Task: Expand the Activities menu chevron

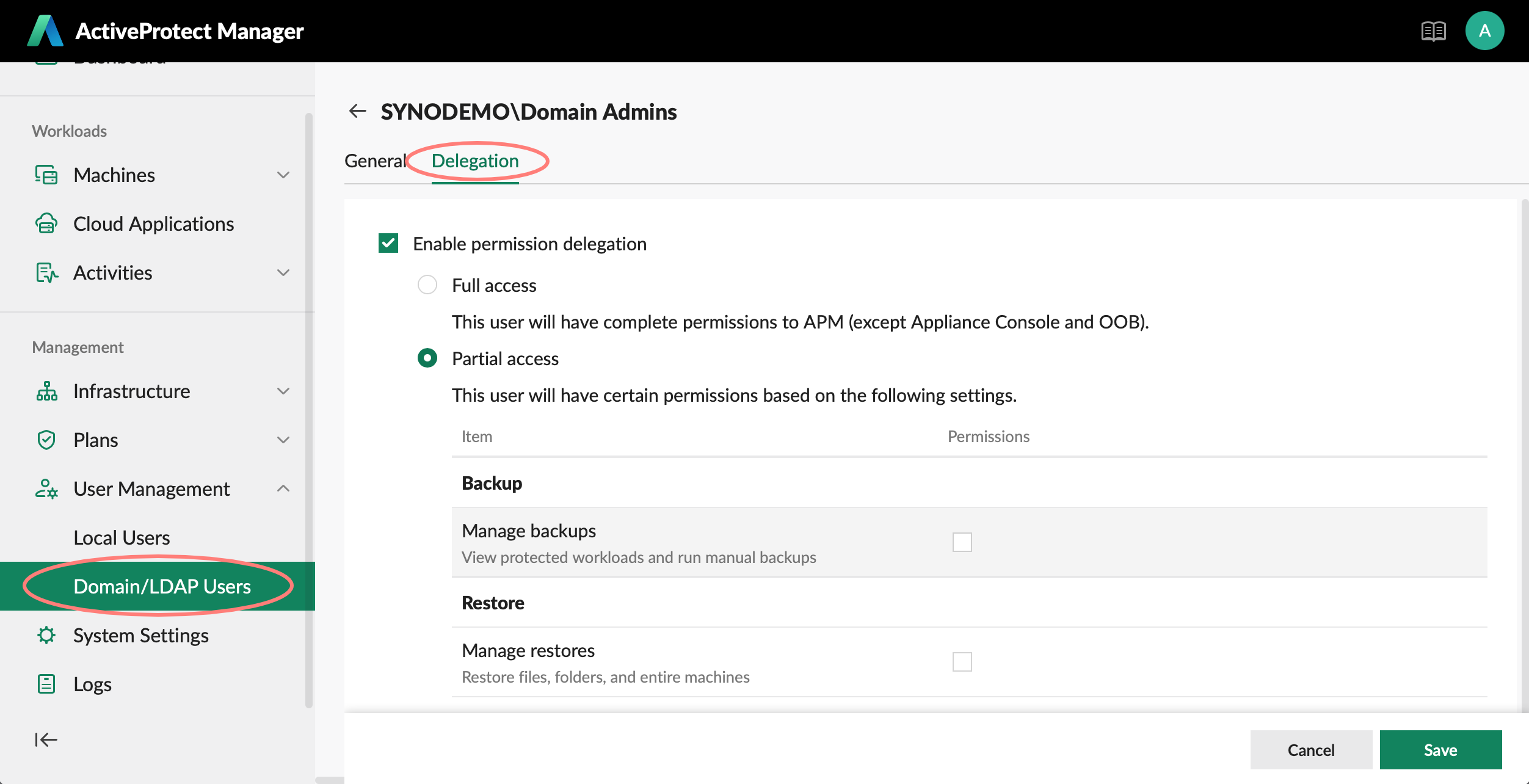Action: click(283, 273)
